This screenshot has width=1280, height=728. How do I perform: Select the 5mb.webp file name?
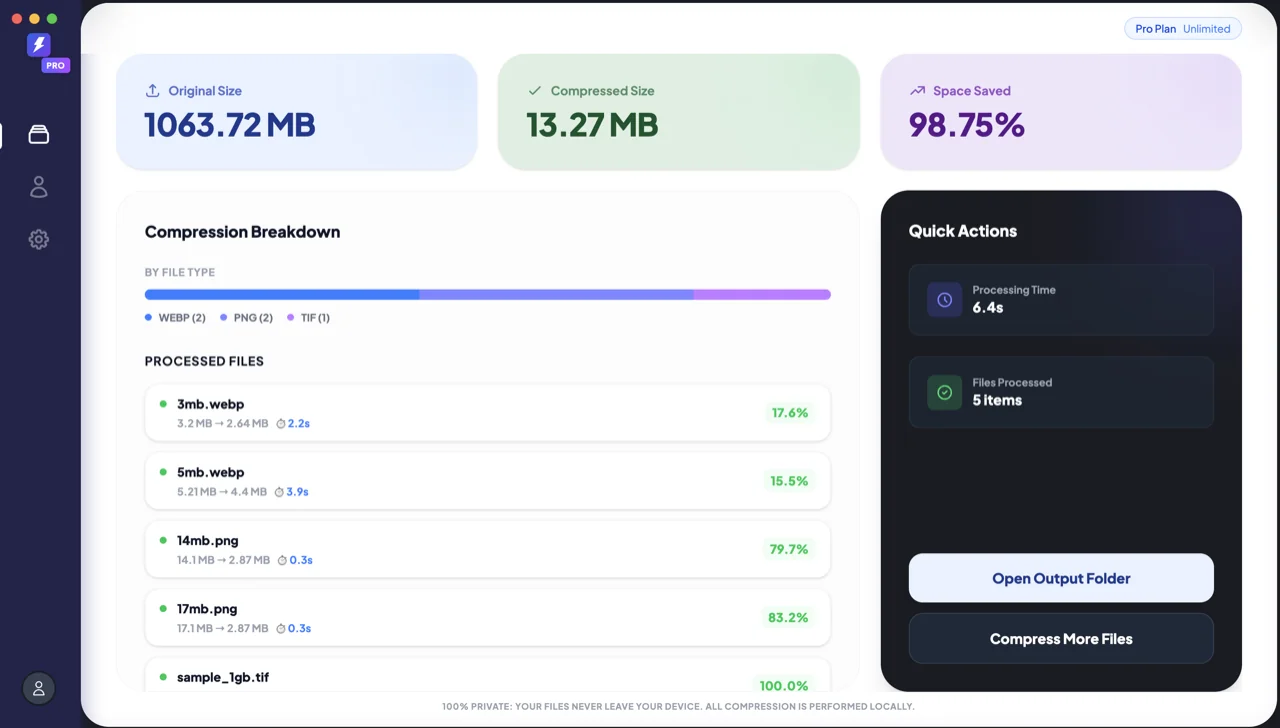click(211, 472)
